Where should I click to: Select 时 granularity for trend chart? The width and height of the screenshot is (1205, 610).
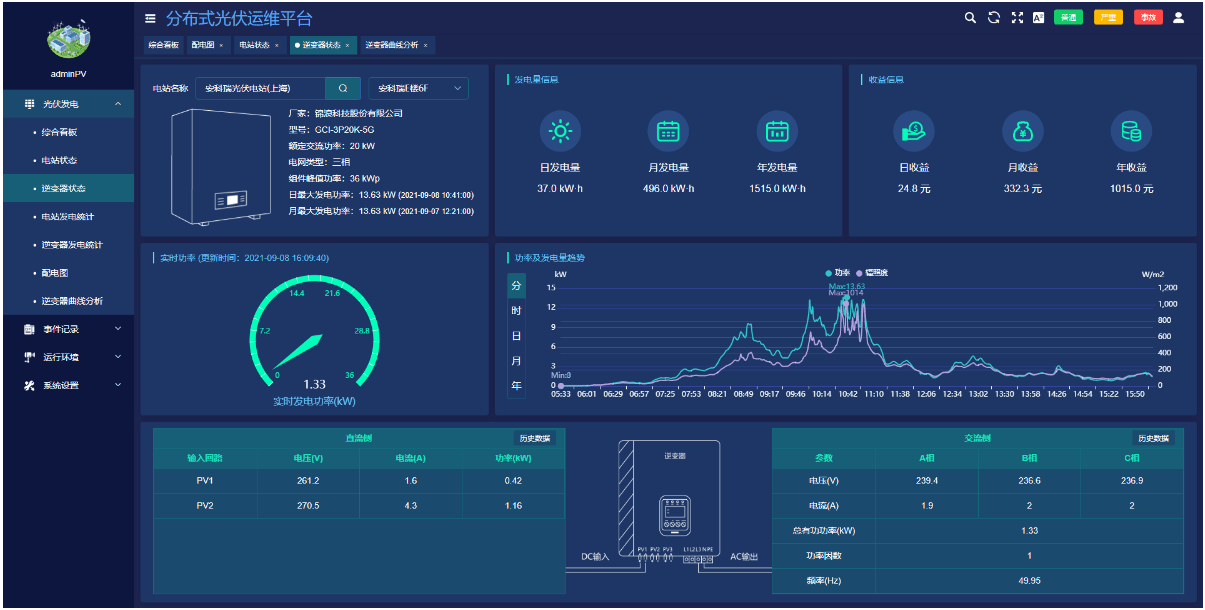516,311
